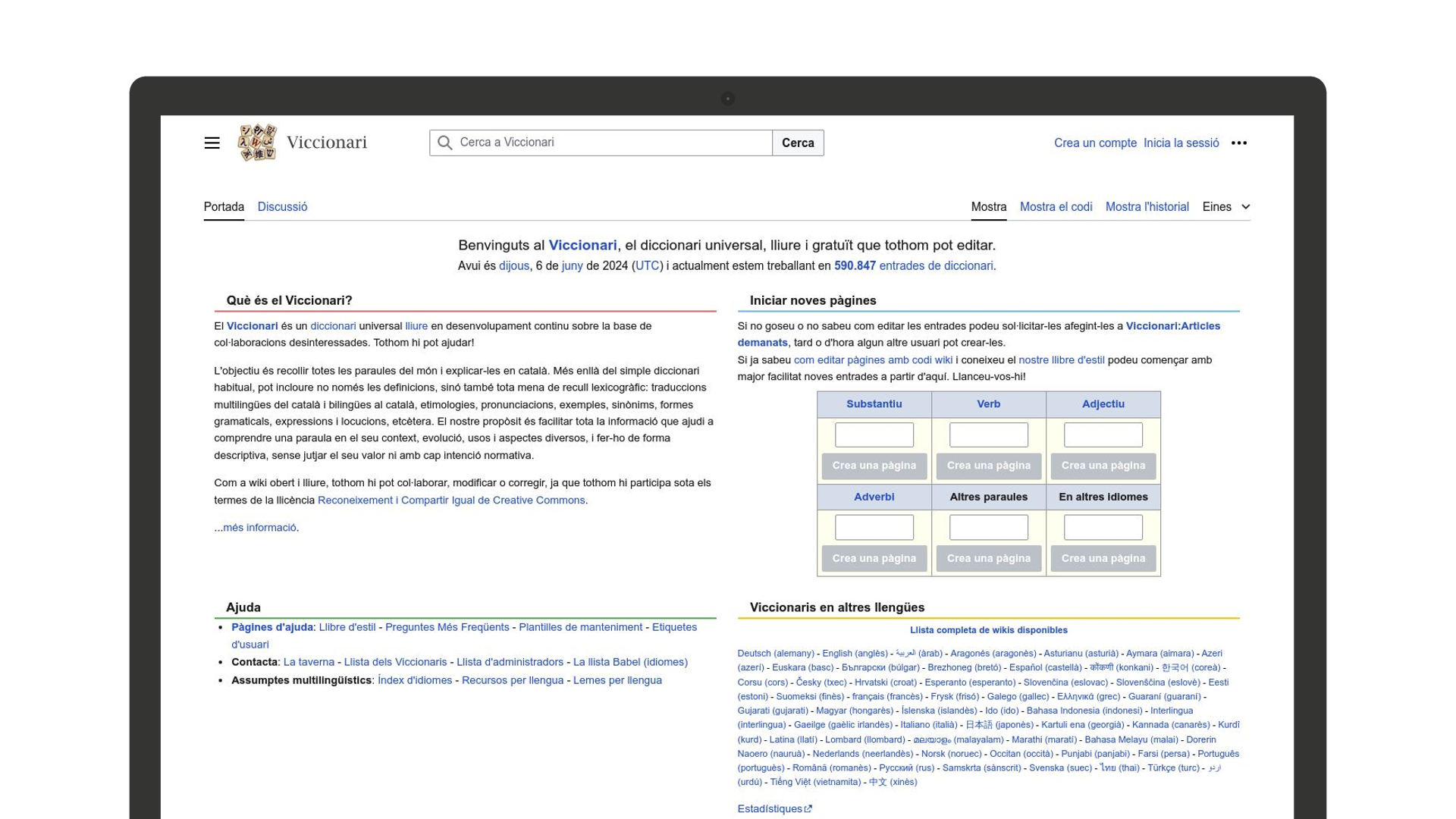Open the Occitan (occità) link
Screen dimensions: 1456x819
tap(1021, 754)
